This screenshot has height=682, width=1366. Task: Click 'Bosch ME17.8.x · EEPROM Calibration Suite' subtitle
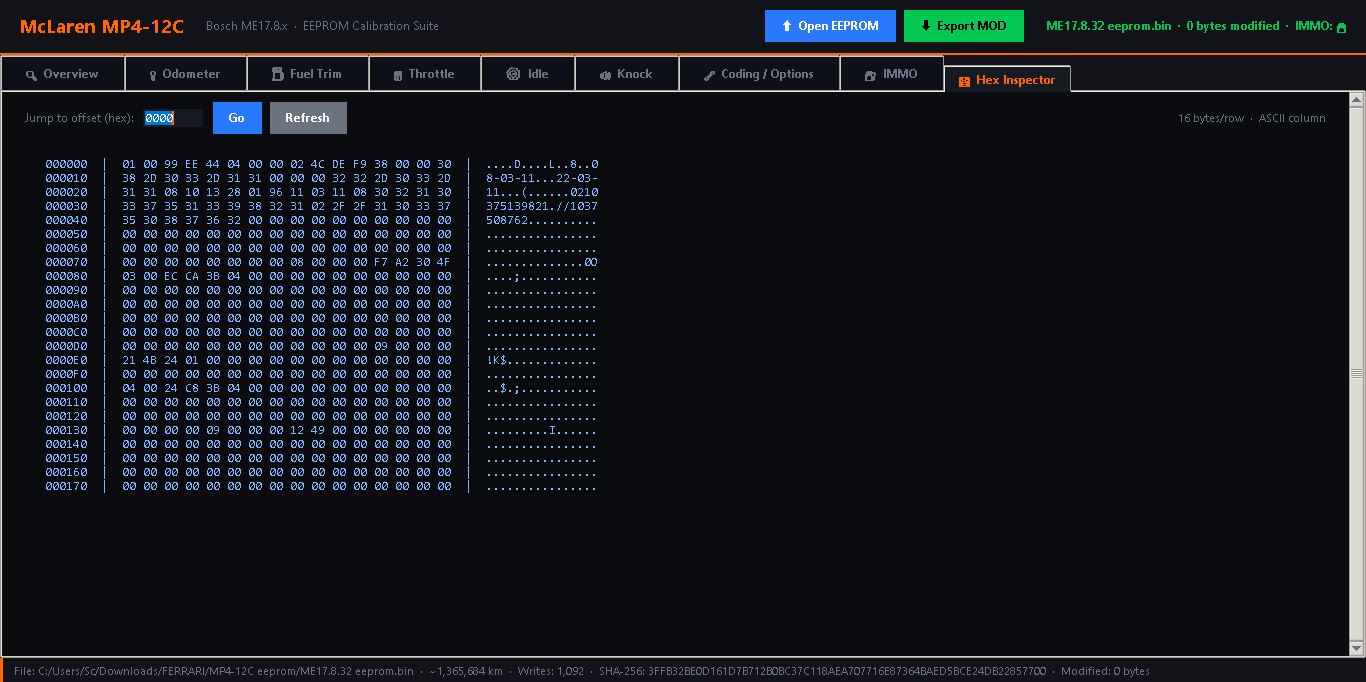[x=322, y=26]
